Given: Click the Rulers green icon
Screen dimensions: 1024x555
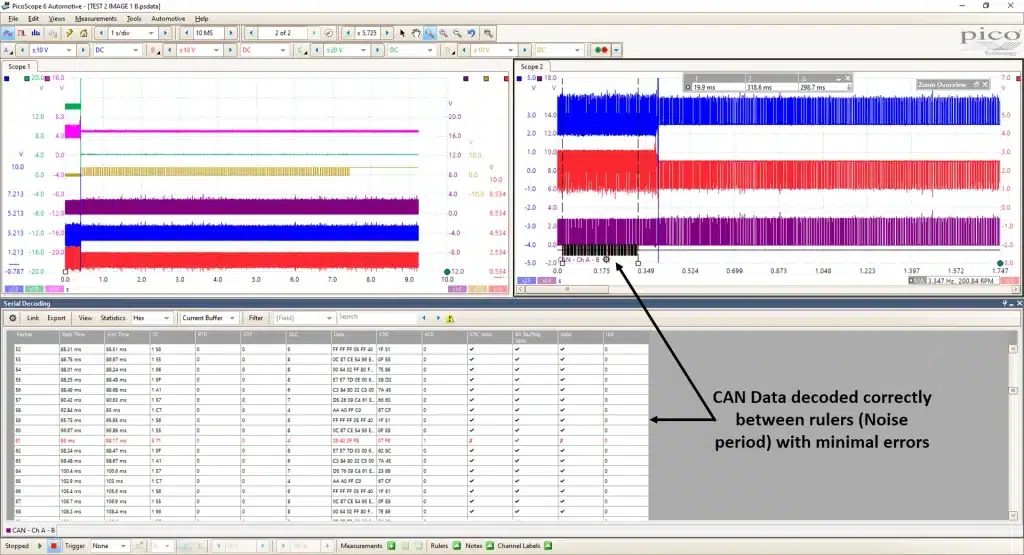Looking at the screenshot, I should coord(456,546).
